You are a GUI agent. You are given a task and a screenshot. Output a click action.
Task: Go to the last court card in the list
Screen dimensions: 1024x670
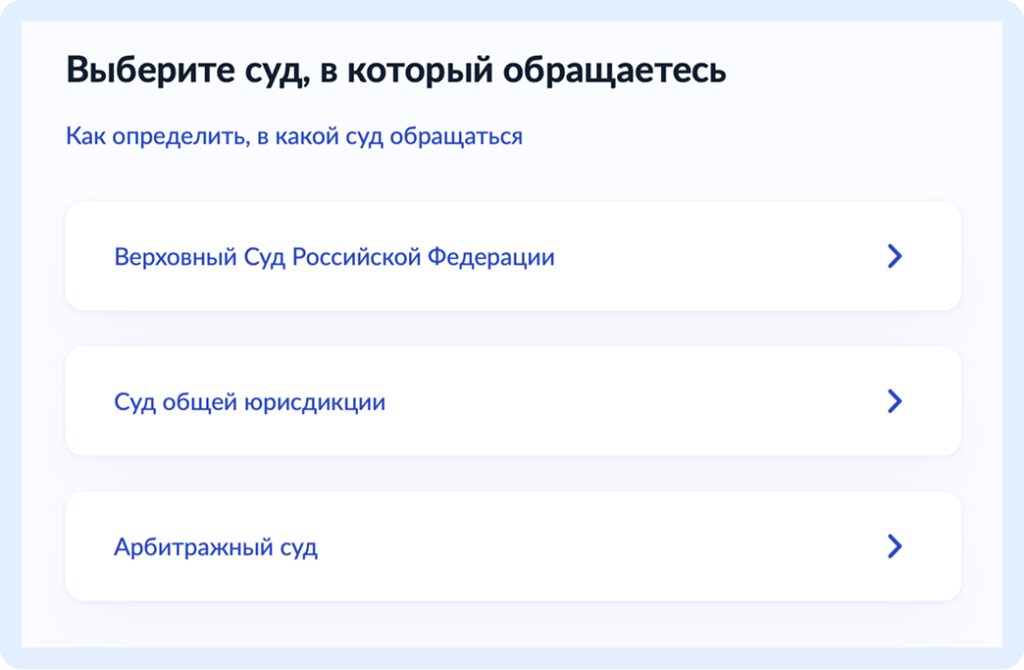[512, 546]
